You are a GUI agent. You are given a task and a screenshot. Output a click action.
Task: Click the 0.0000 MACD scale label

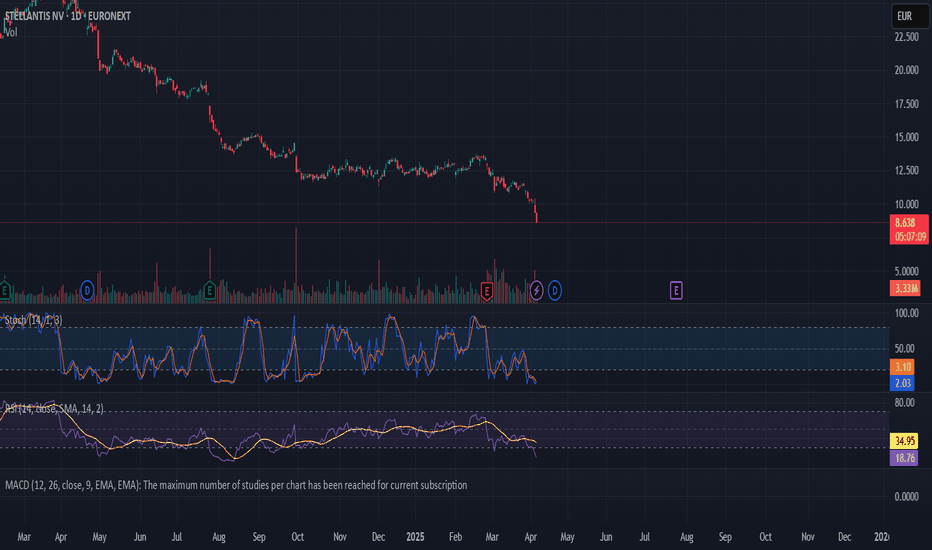click(x=906, y=496)
